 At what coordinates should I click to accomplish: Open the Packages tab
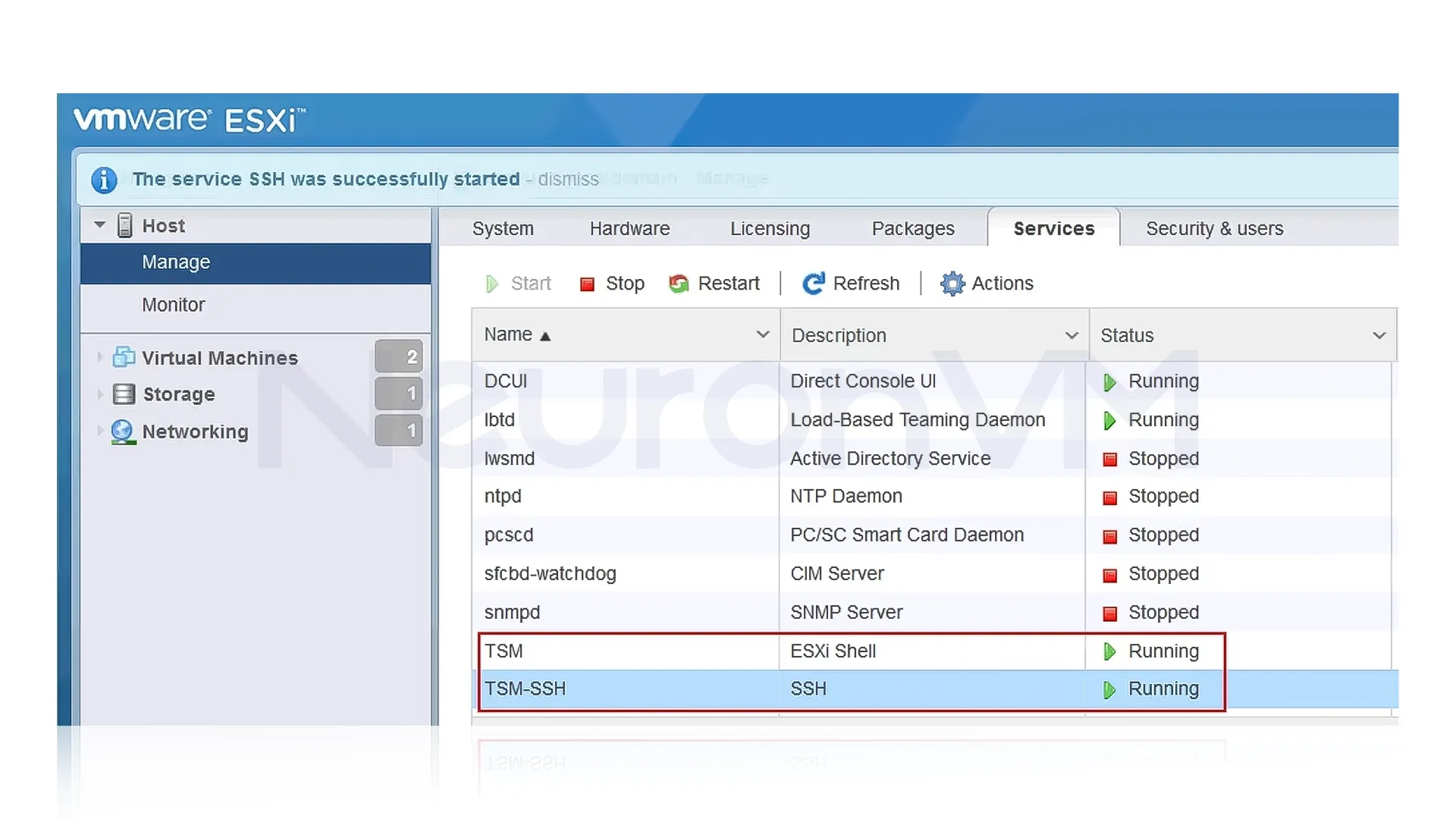tap(913, 228)
